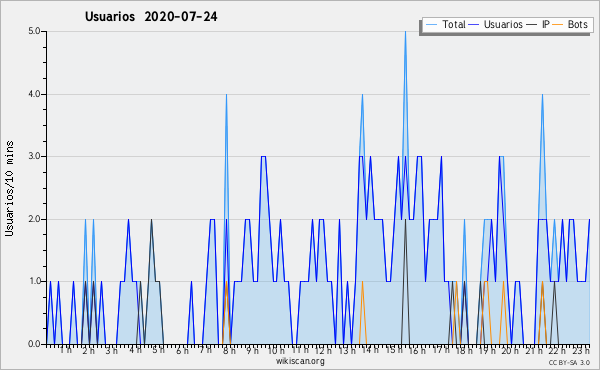The image size is (600, 370).
Task: Click the "13 h" x-axis label
Action: click(347, 351)
